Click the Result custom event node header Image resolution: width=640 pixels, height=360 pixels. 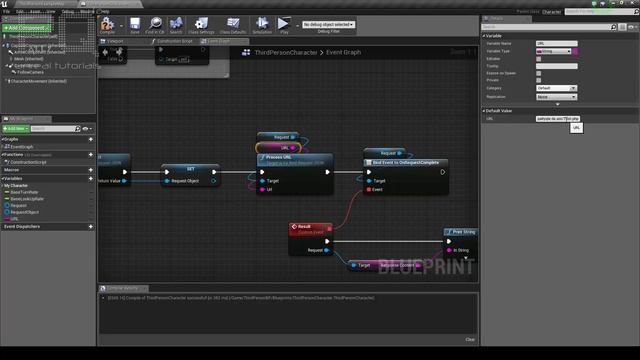311,229
